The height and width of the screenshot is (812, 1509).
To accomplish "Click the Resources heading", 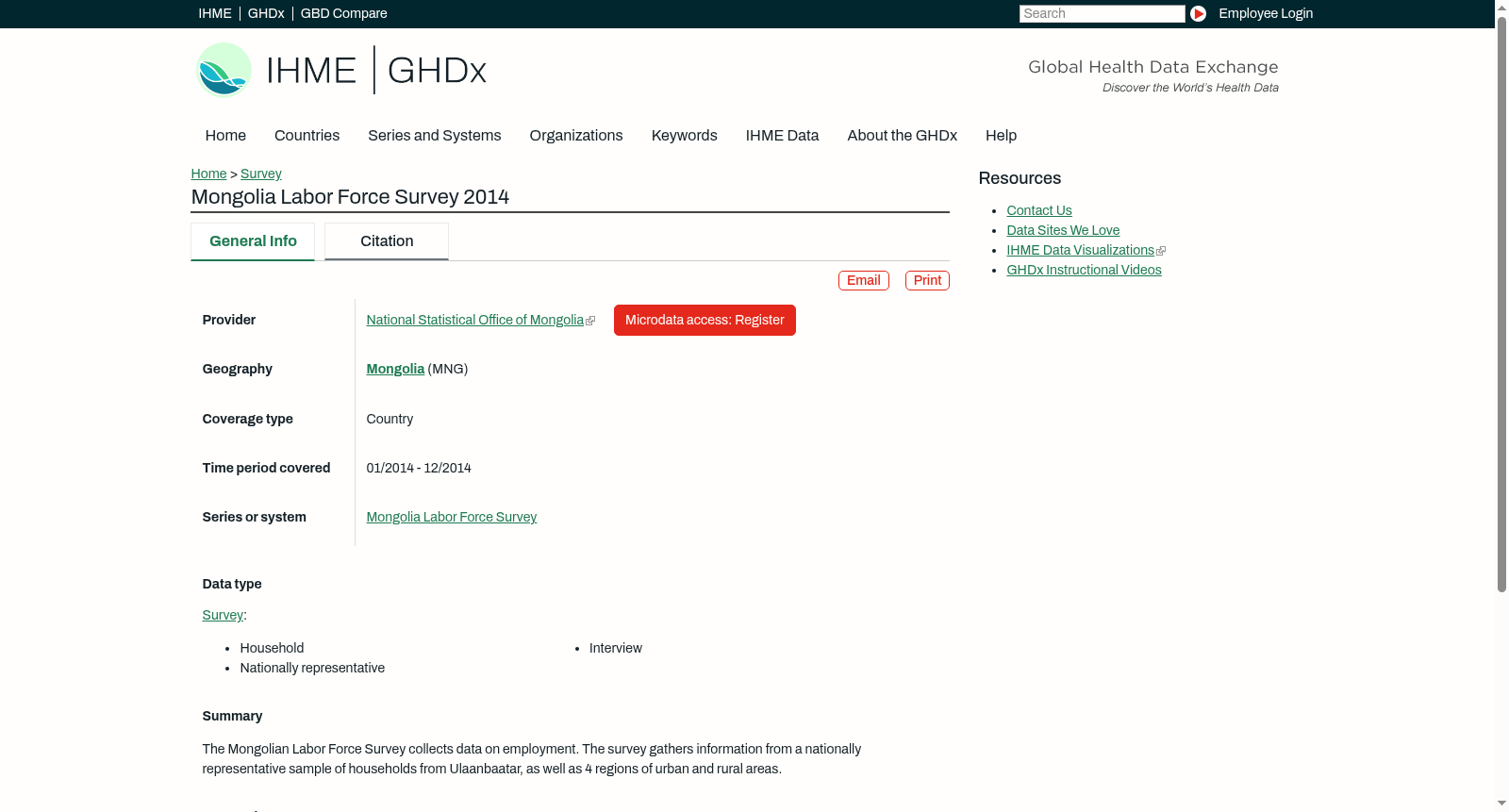I will point(1020,179).
